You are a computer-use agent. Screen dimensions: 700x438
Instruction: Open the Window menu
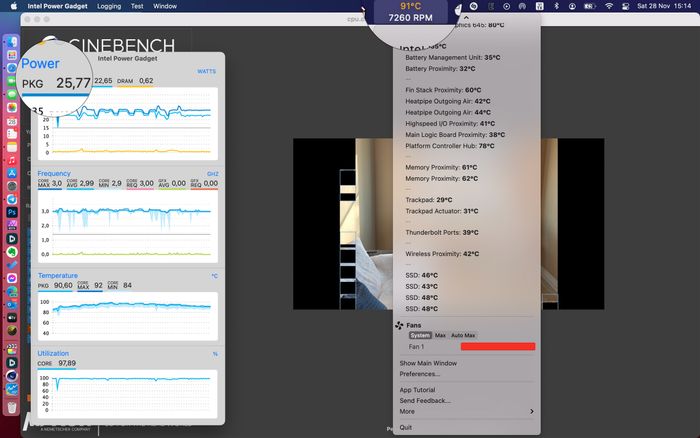[165, 6]
